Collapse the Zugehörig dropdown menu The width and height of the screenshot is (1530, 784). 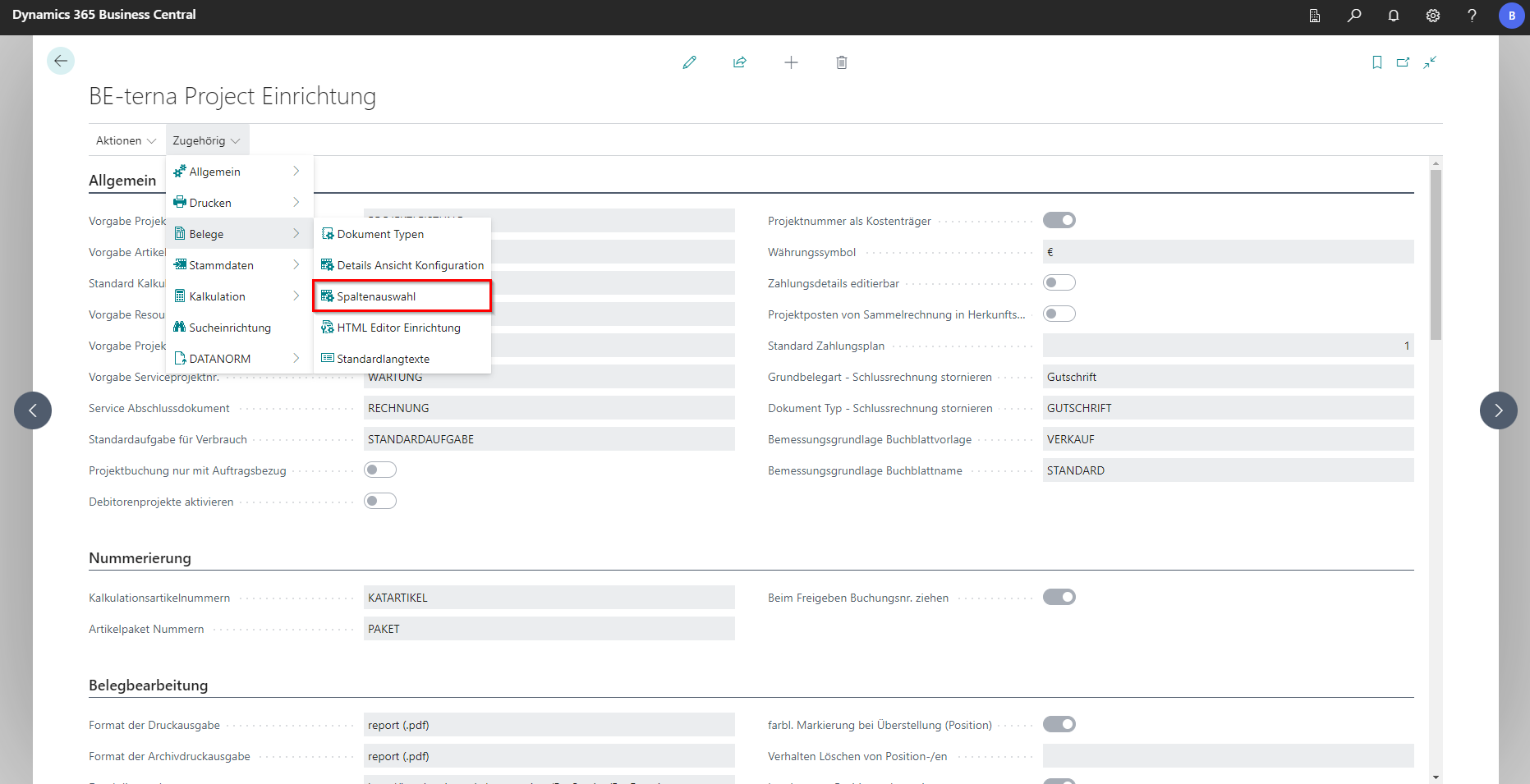[x=206, y=140]
